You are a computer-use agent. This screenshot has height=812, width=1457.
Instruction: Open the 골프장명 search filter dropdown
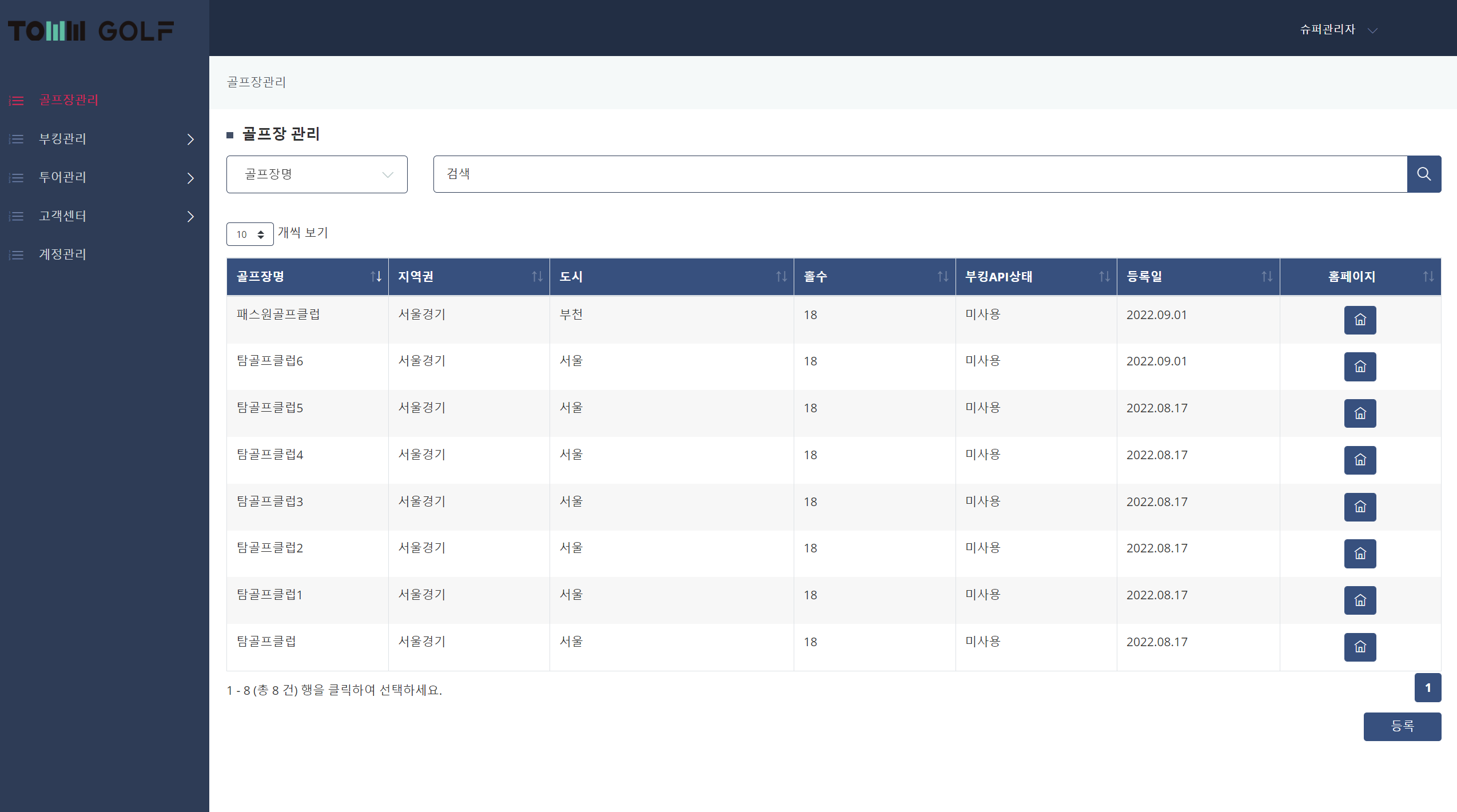click(317, 174)
